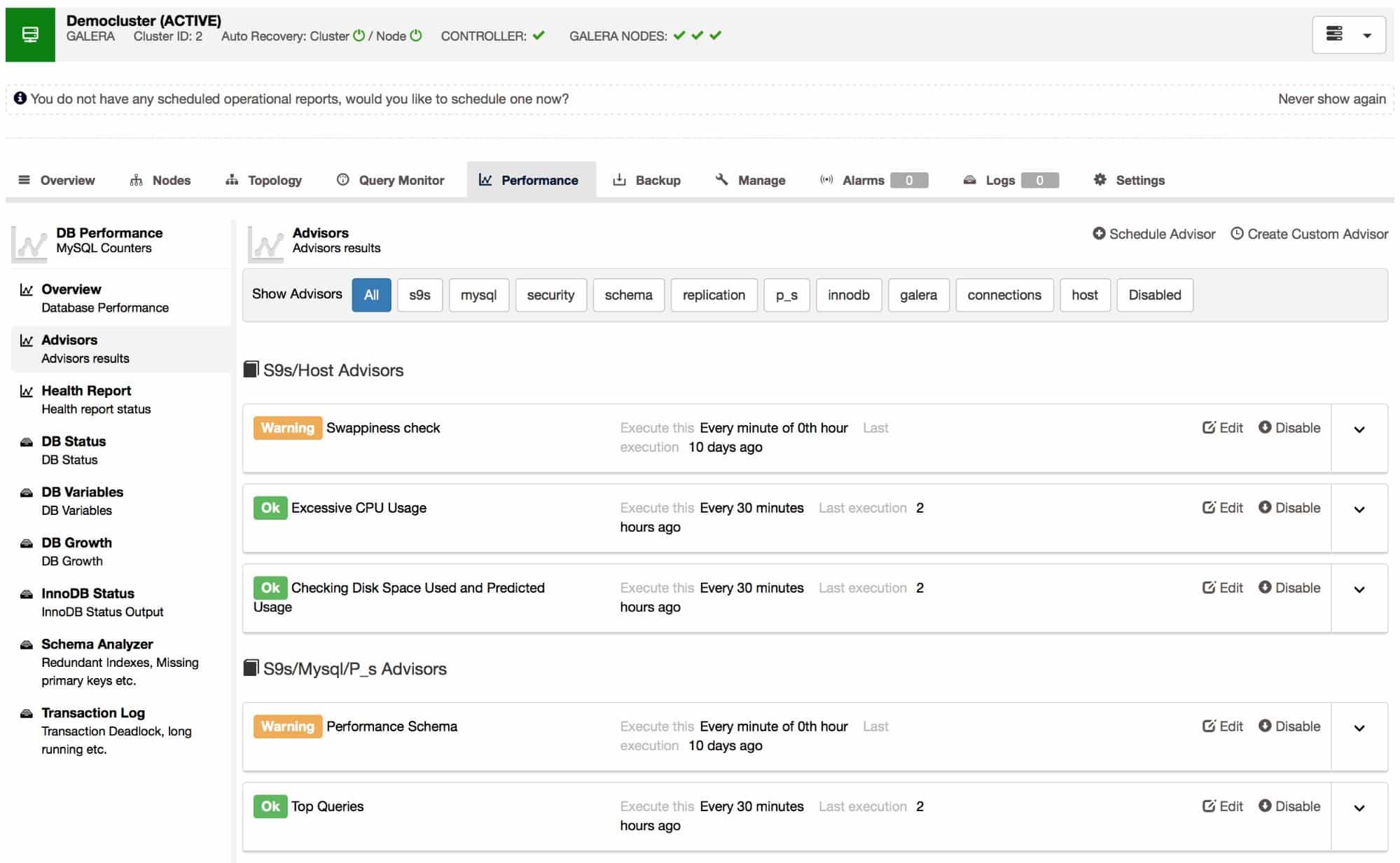Open Transaction Log in sidebar

[120, 730]
